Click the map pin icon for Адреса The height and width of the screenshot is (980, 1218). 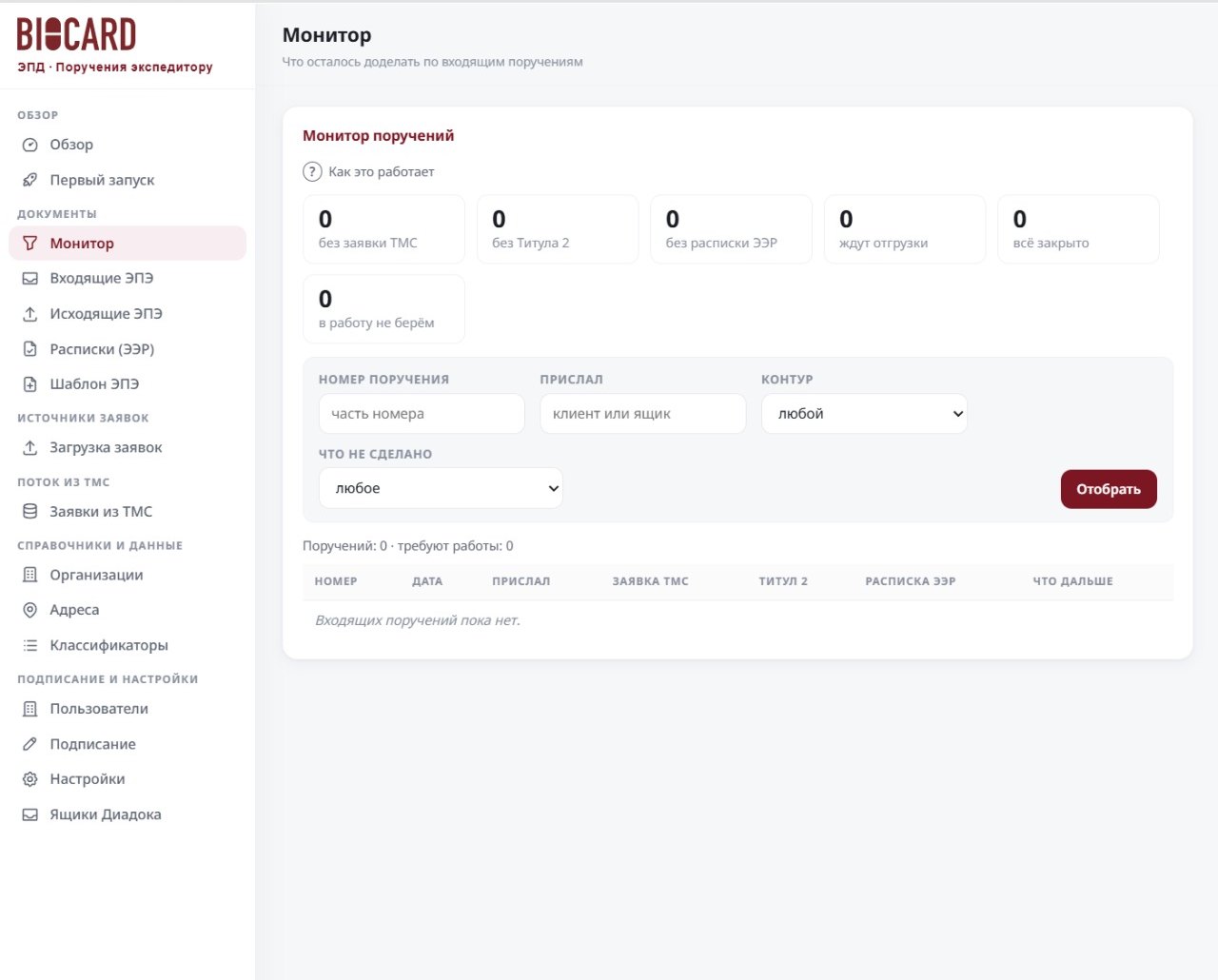click(30, 610)
